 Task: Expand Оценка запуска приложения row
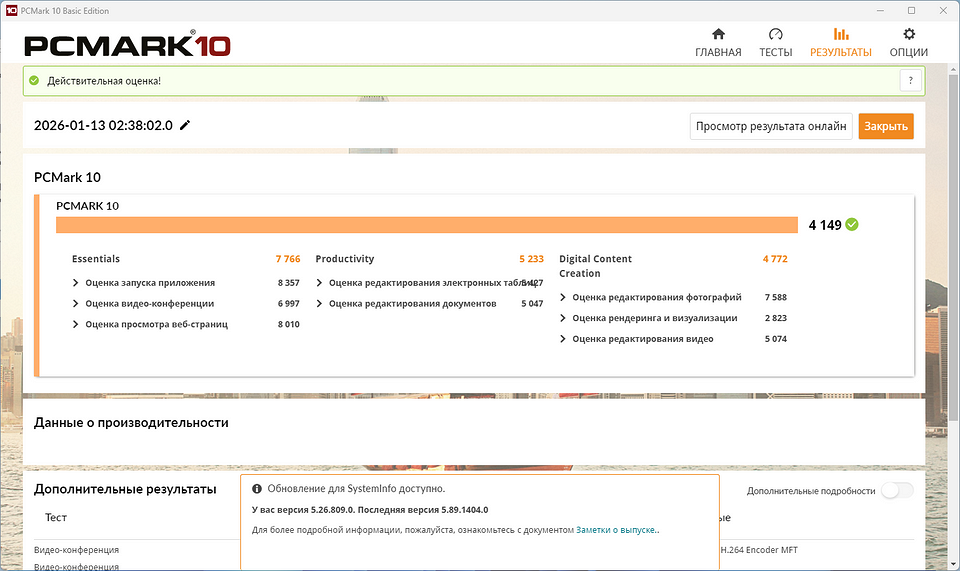[76, 283]
